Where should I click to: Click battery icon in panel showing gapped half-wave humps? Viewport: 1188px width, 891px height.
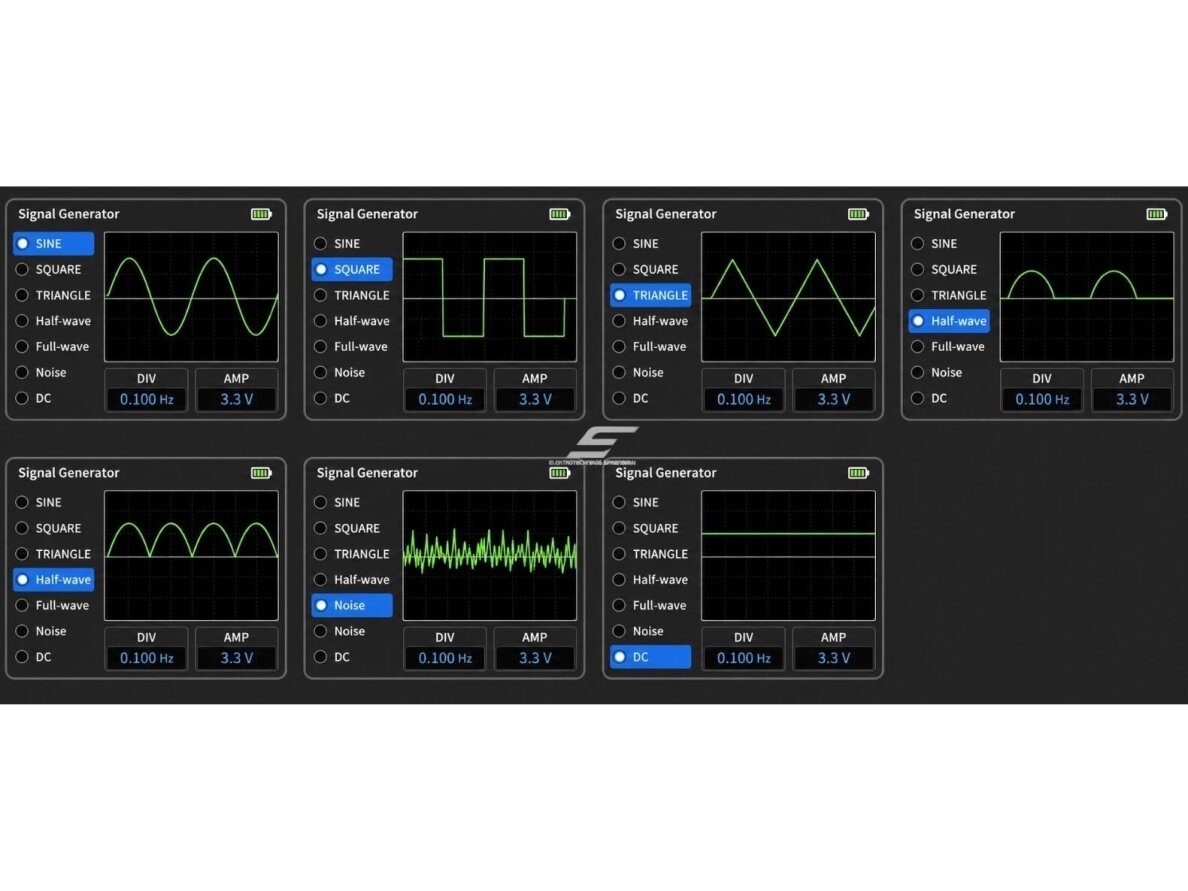click(1157, 214)
